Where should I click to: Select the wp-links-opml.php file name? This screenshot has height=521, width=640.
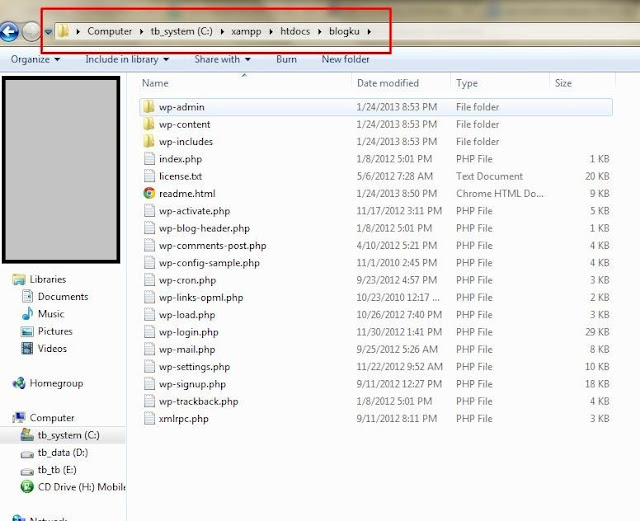(x=201, y=298)
